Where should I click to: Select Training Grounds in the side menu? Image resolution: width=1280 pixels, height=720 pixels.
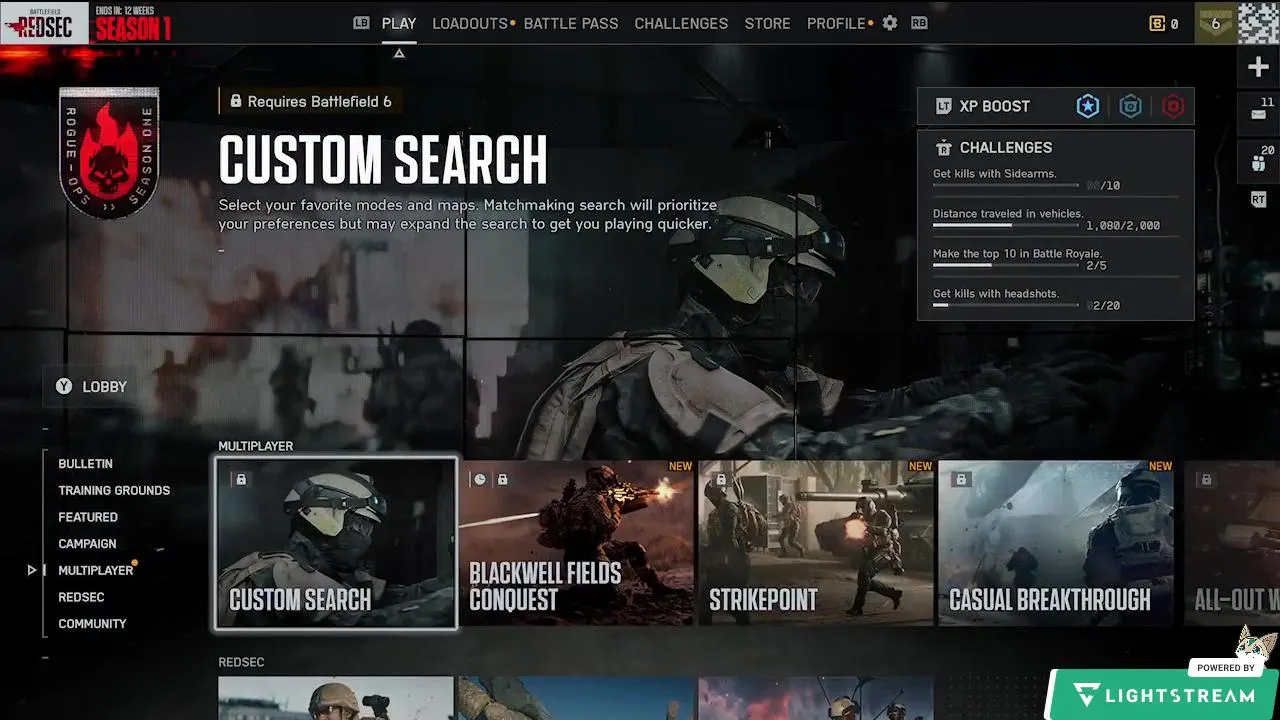(x=114, y=490)
